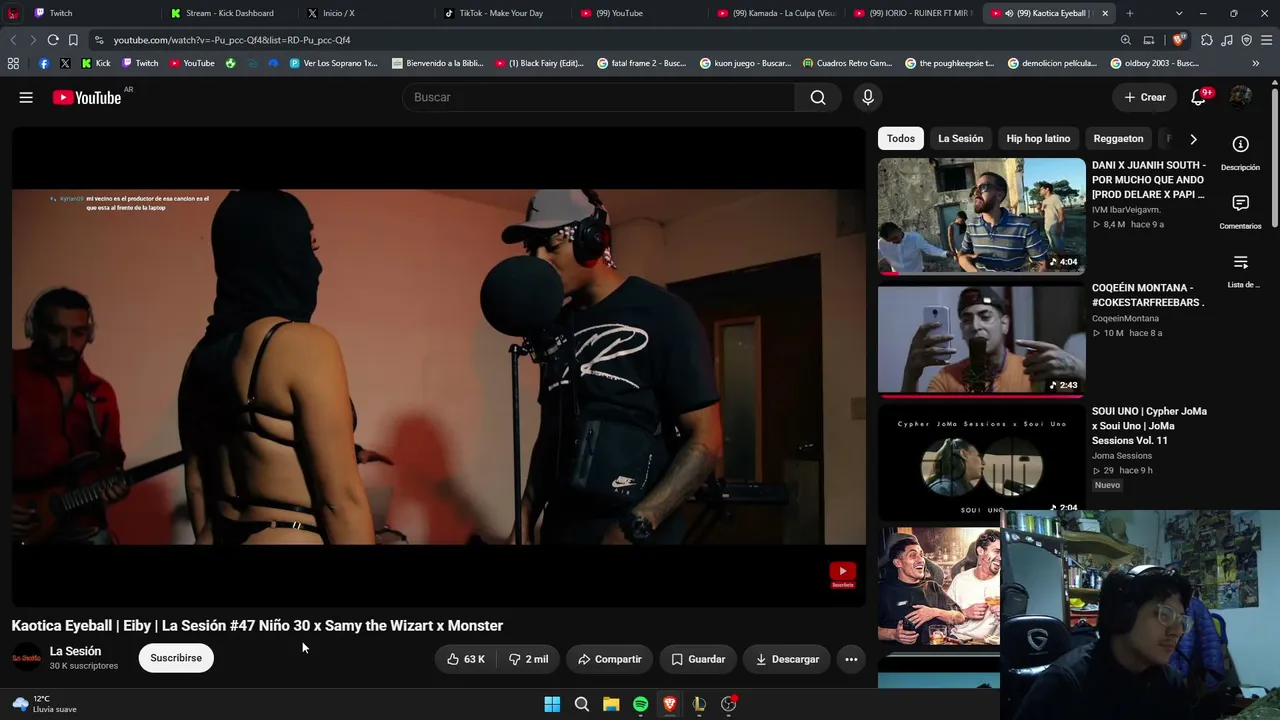Open the Brave Shields lion icon
The height and width of the screenshot is (720, 1280).
(x=1179, y=40)
